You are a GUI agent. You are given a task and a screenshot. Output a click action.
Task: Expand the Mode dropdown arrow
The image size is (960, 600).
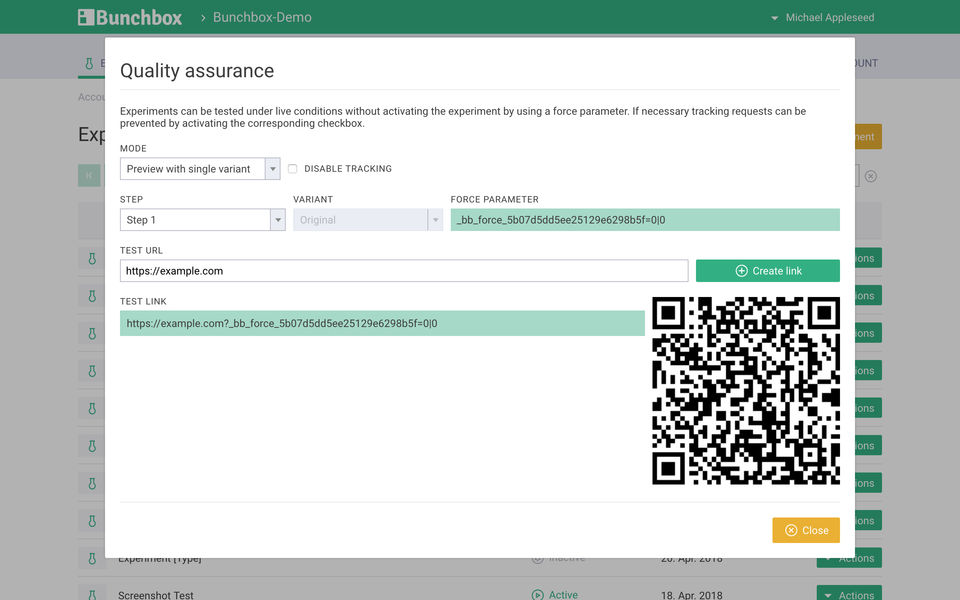[x=272, y=168]
